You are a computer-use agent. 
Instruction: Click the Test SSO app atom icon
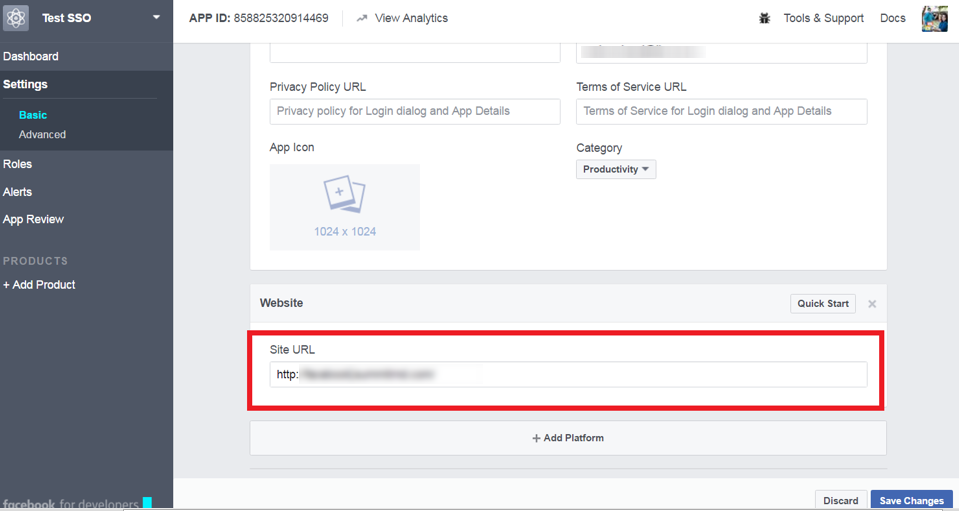click(x=16, y=18)
